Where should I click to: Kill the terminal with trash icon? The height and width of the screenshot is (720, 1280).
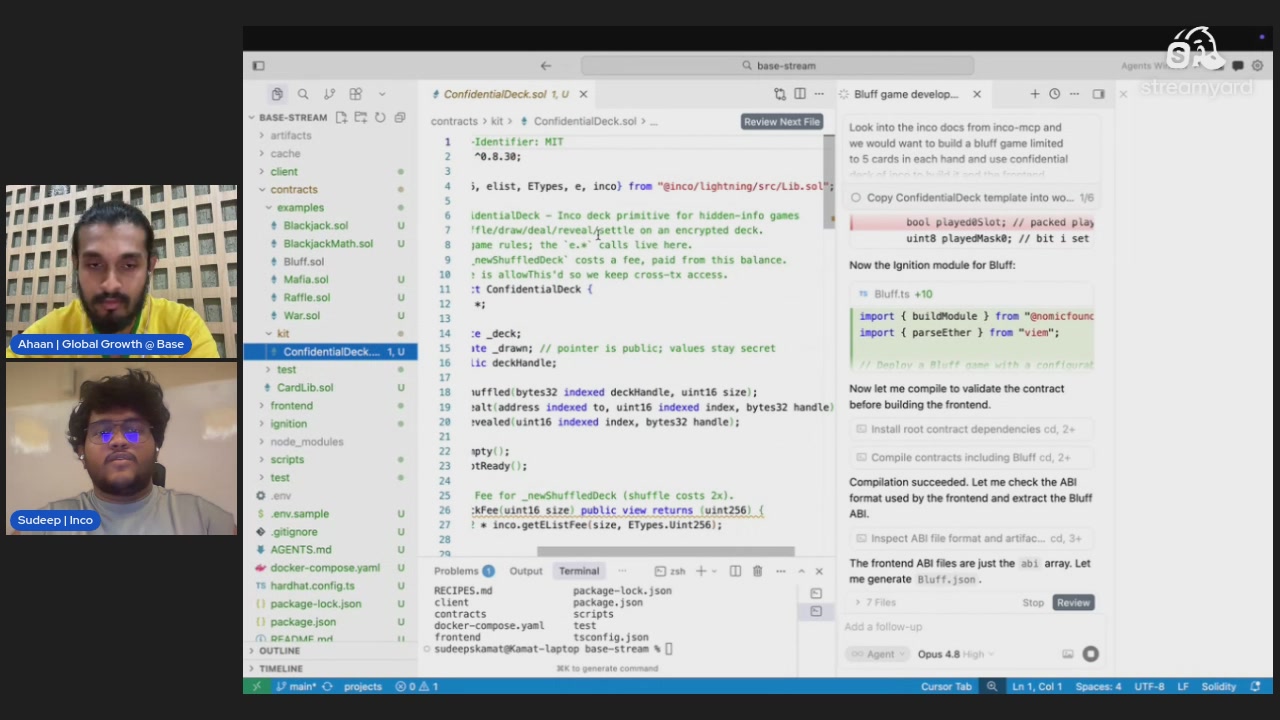point(757,571)
